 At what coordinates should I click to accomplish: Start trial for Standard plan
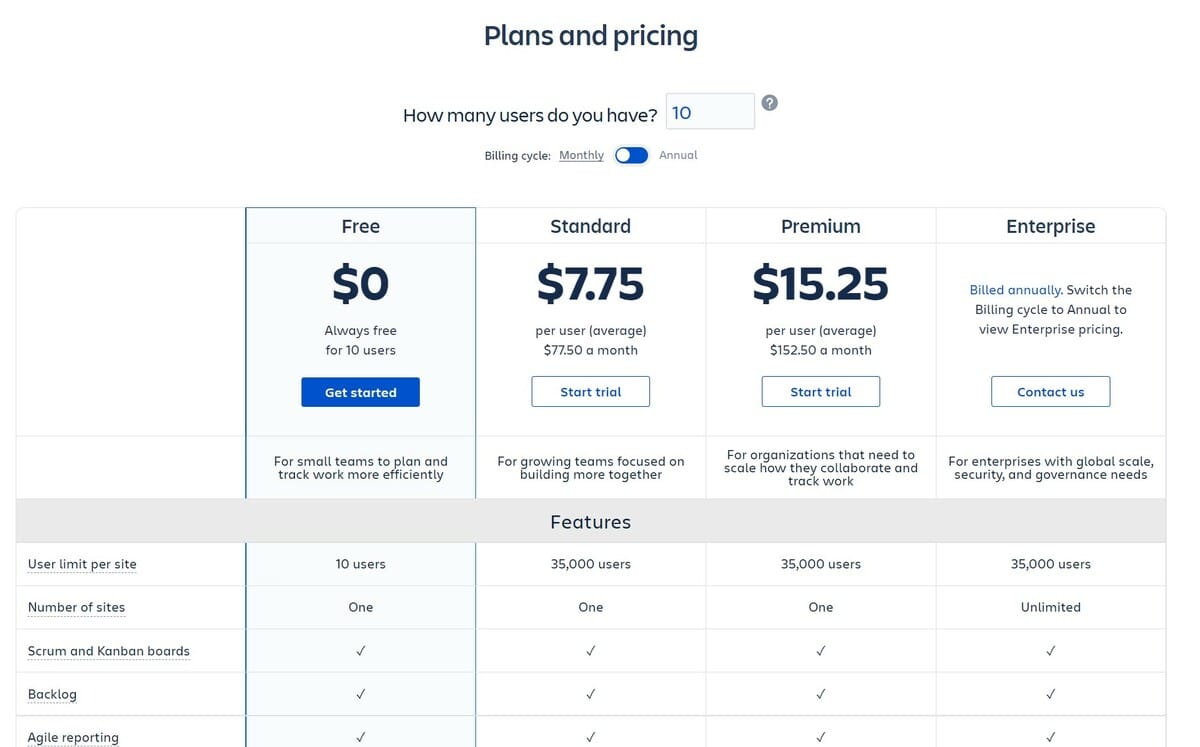pos(590,392)
